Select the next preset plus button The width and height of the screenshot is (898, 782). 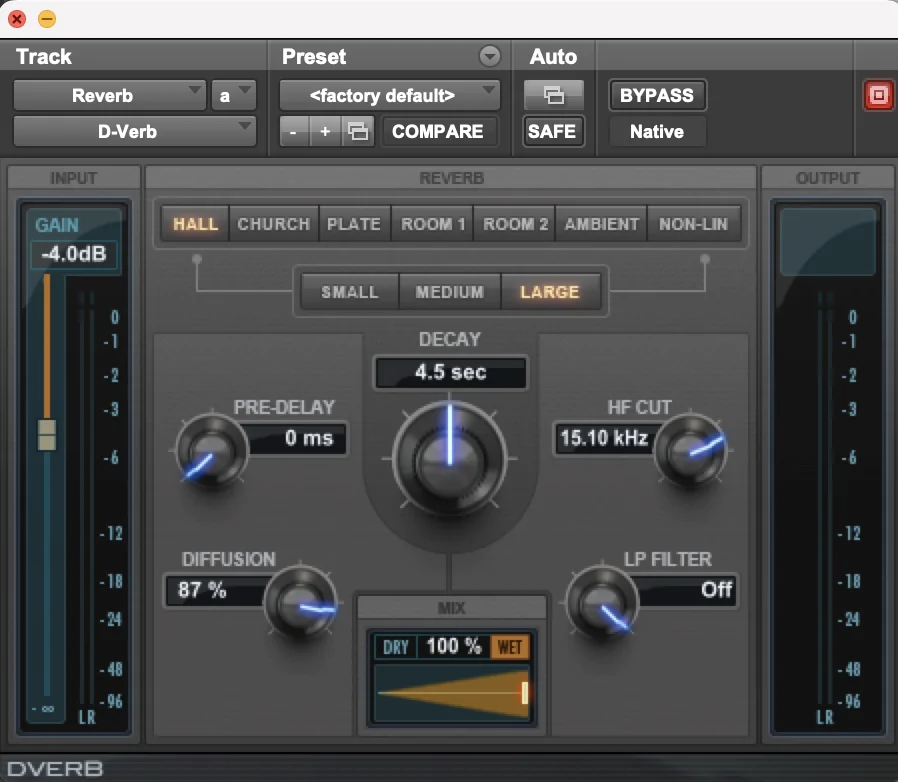click(325, 132)
